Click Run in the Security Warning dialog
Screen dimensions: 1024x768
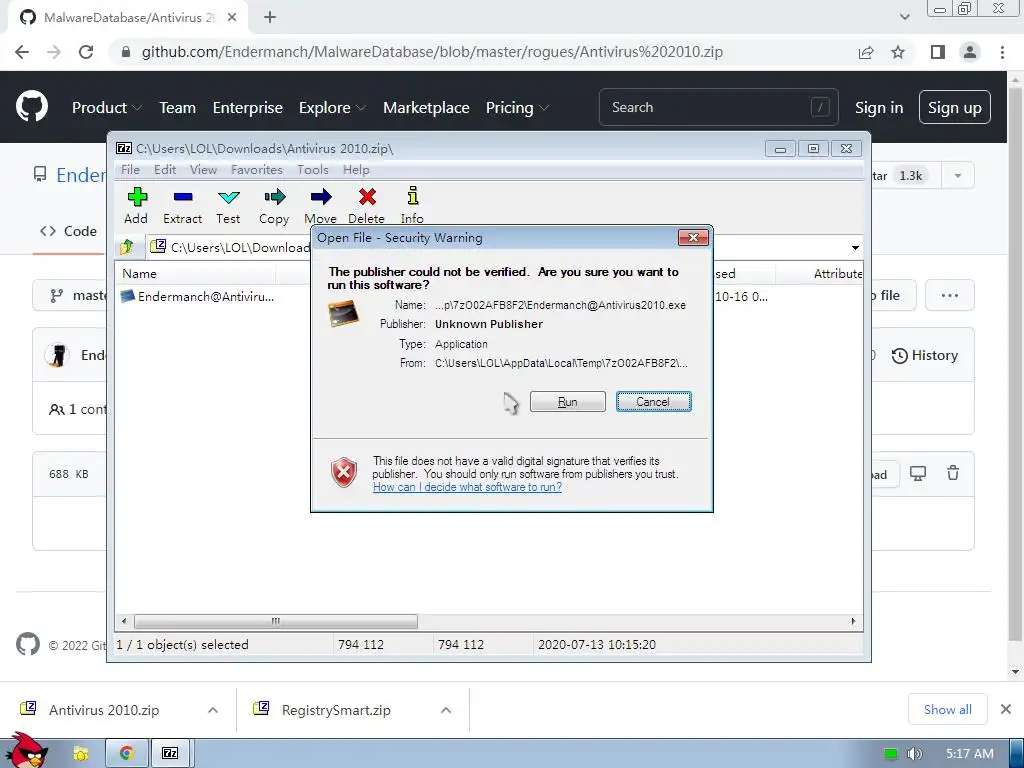[x=568, y=402]
